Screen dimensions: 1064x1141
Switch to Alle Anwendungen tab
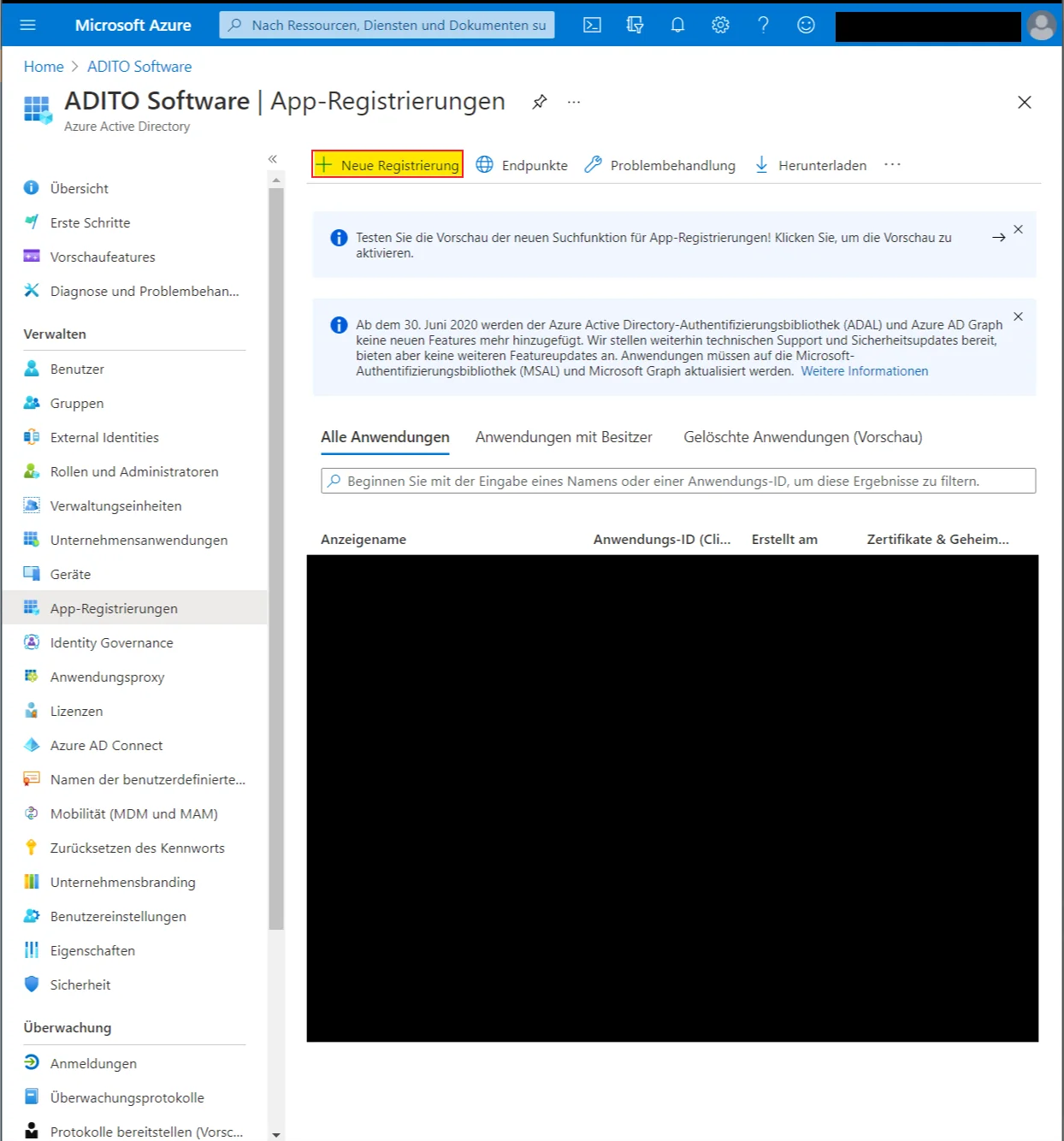(385, 437)
